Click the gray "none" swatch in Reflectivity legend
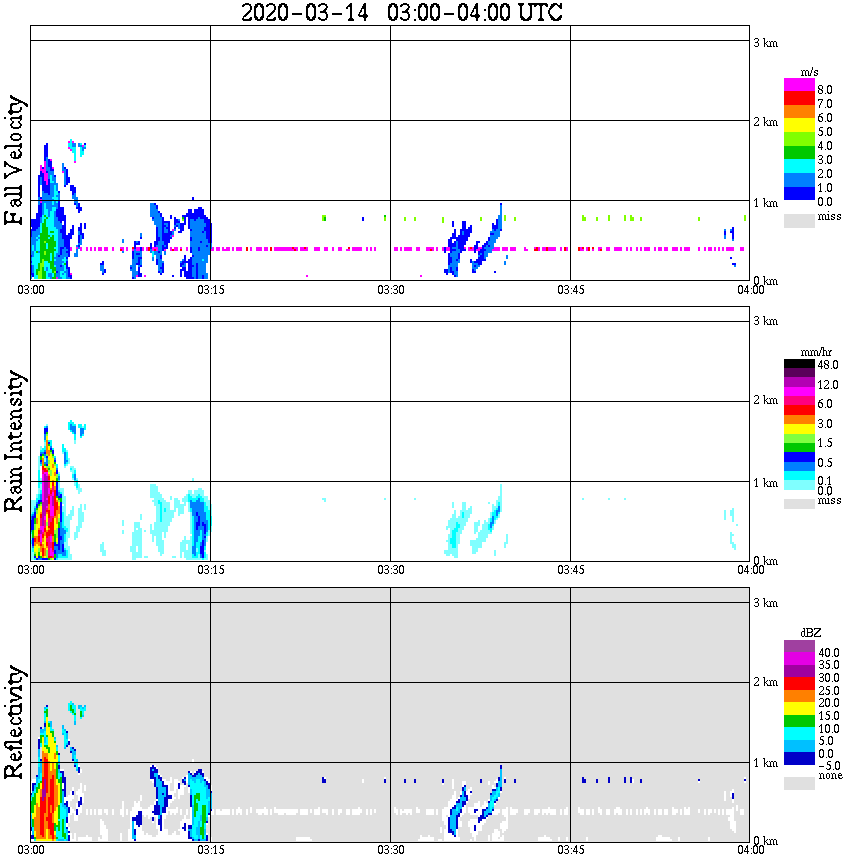Viewport: 850px width, 868px height. click(x=799, y=783)
